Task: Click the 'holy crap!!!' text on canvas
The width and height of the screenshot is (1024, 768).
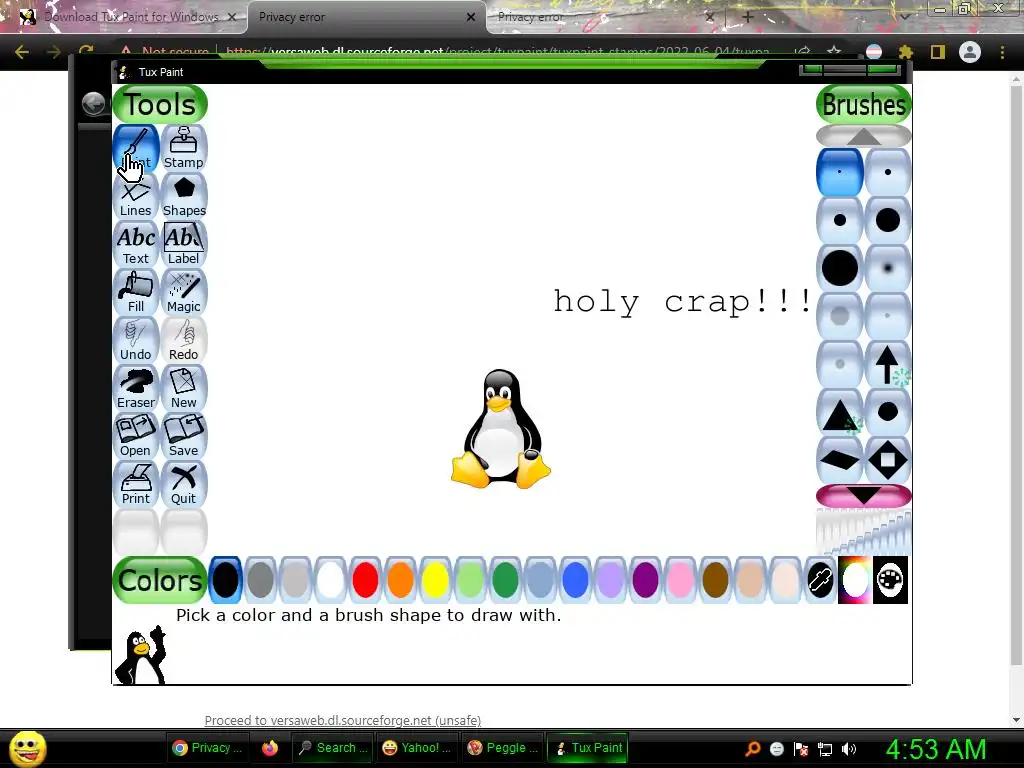Action: 682,302
